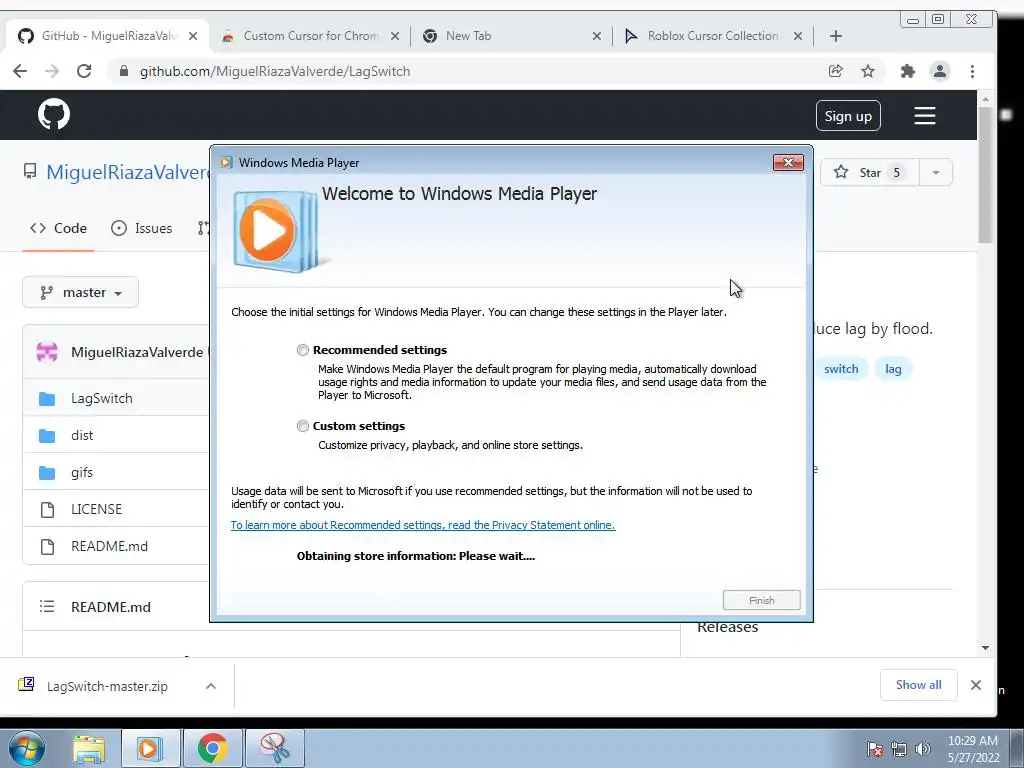Click the browser back arrow
Image resolution: width=1024 pixels, height=768 pixels.
pyautogui.click(x=20, y=71)
